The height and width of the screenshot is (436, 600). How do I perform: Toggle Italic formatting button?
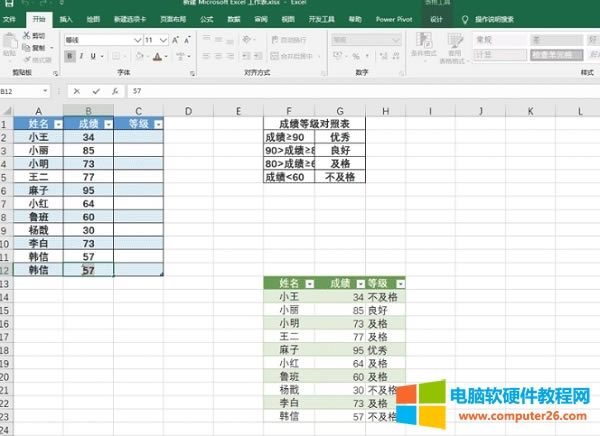[x=79, y=57]
